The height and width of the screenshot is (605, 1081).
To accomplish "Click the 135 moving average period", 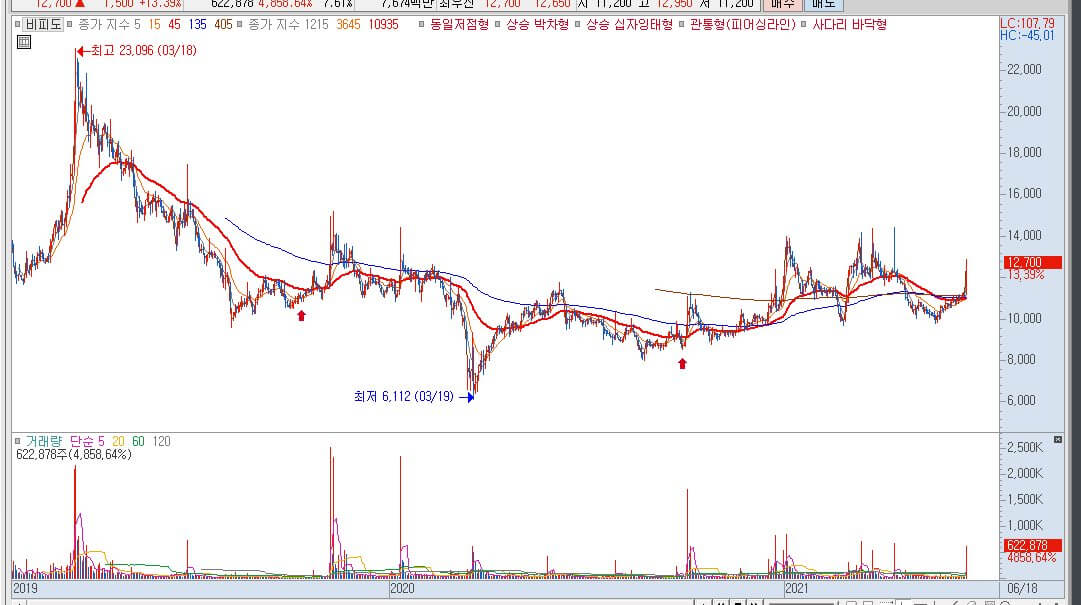I will pyautogui.click(x=198, y=25).
